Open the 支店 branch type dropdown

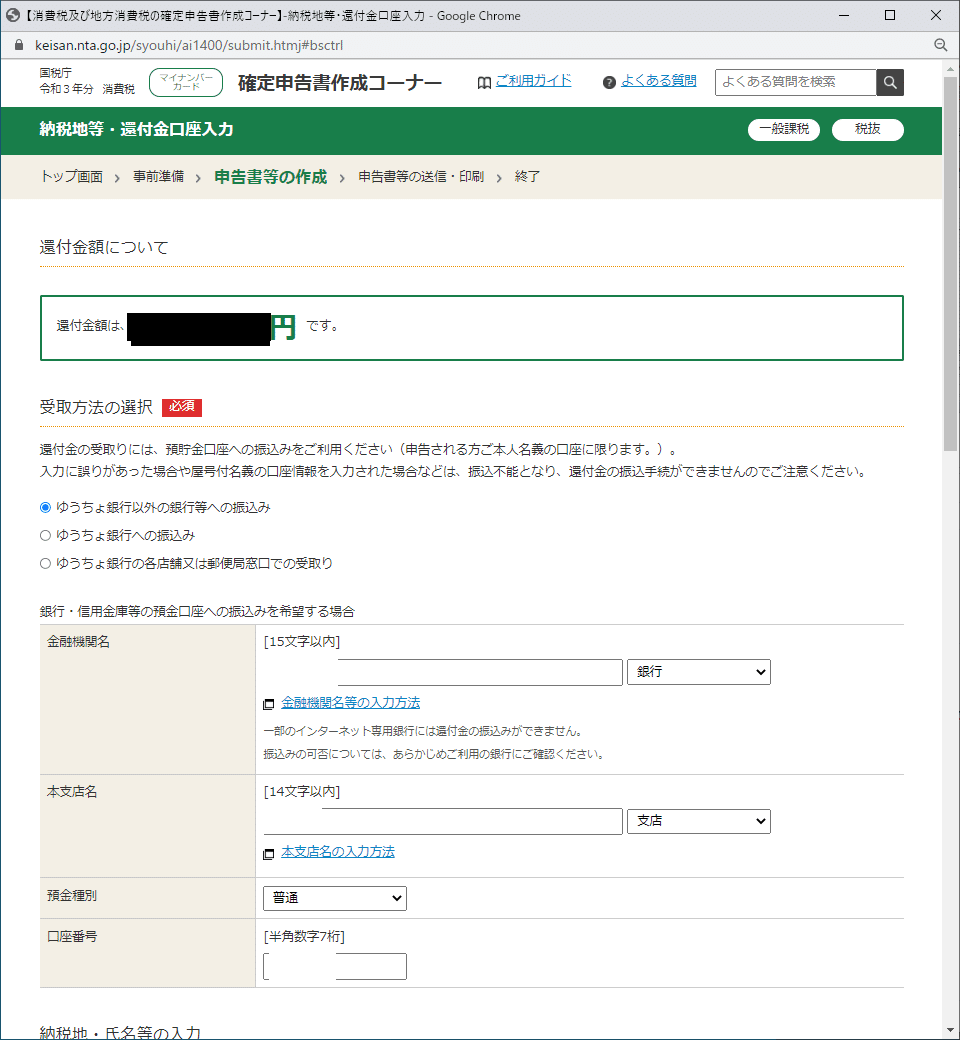(x=699, y=821)
